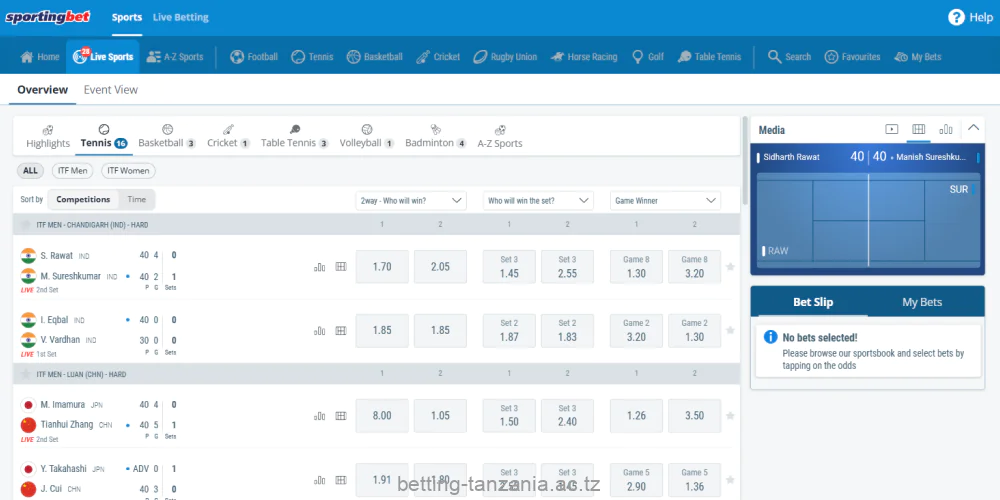Star the ITF Men Chandigarh competition
The width and height of the screenshot is (1000, 500).
(x=26, y=224)
